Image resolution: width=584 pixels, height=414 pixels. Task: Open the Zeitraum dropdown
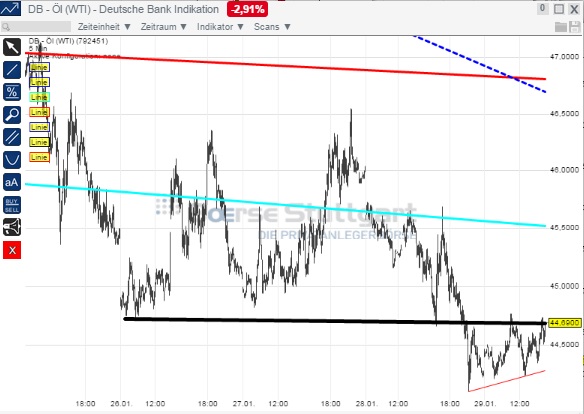tap(164, 27)
